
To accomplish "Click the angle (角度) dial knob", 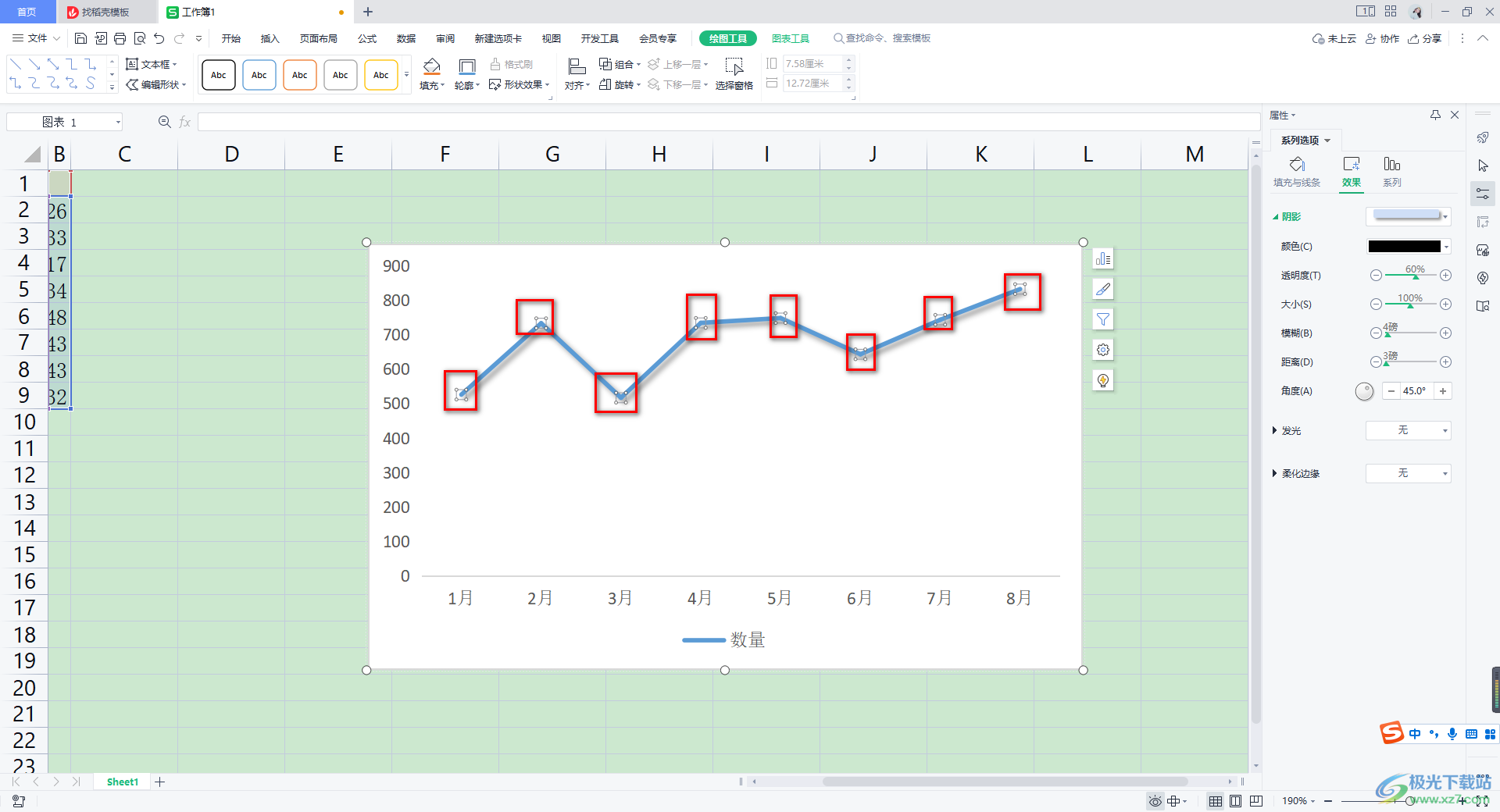I will 1364,391.
